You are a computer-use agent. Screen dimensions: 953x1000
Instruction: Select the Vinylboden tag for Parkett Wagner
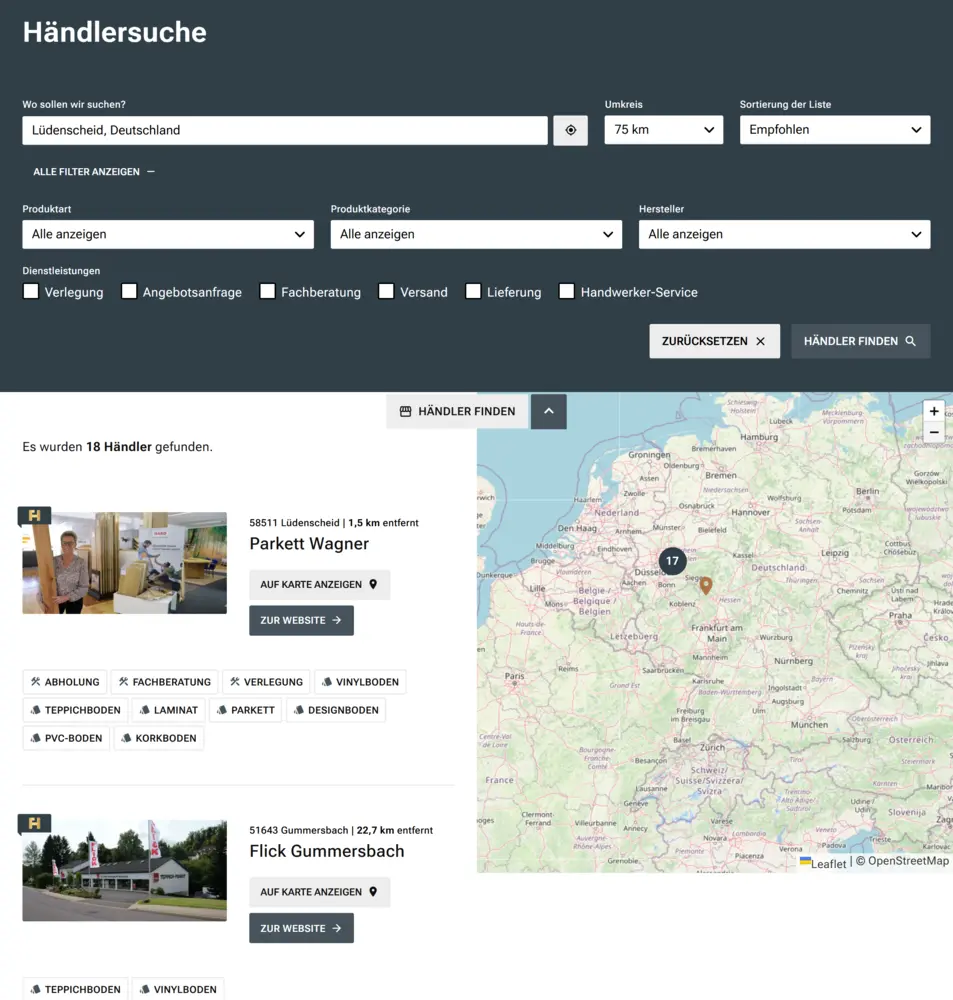pos(360,682)
